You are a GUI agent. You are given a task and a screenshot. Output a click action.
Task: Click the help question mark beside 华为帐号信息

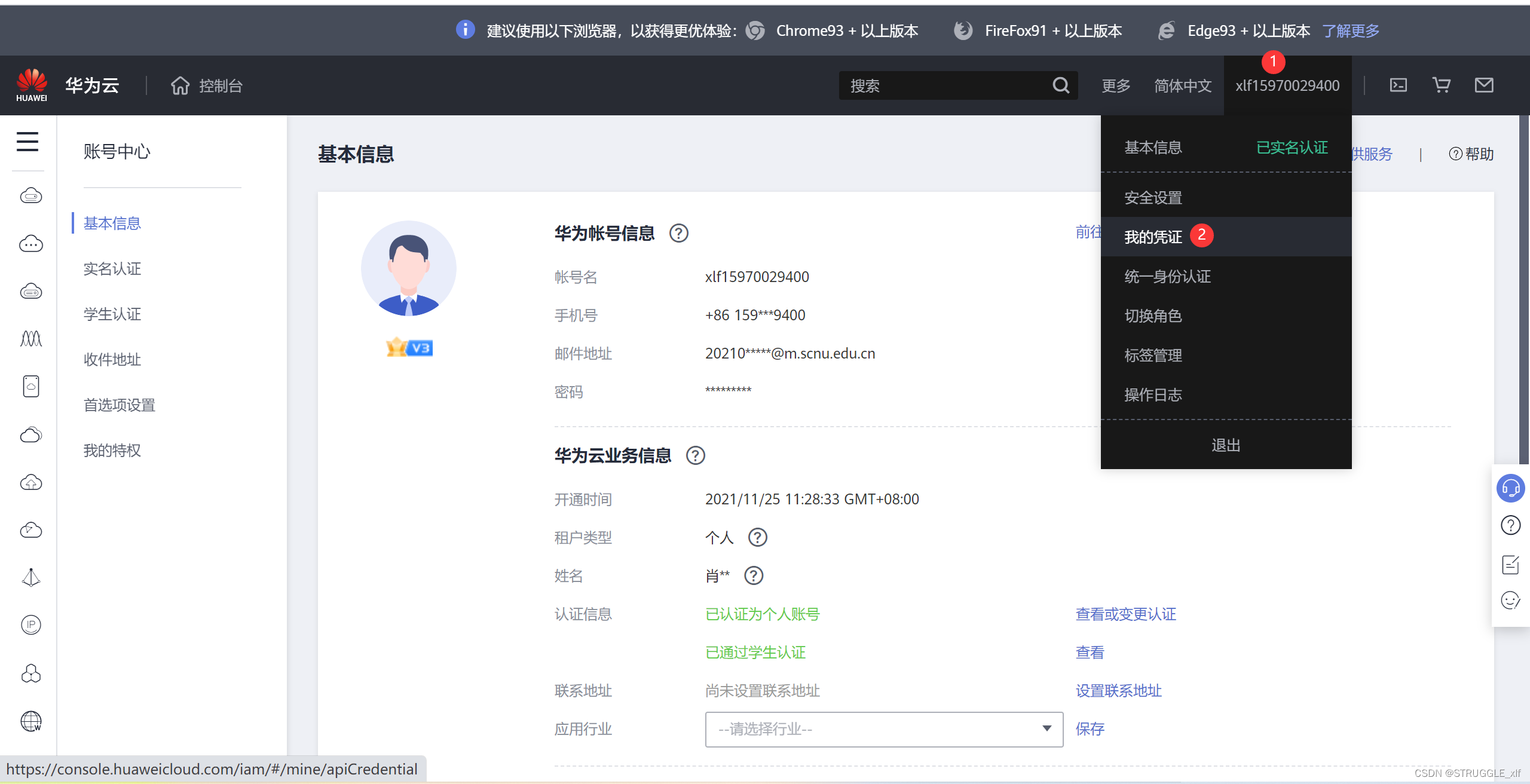pyautogui.click(x=678, y=233)
